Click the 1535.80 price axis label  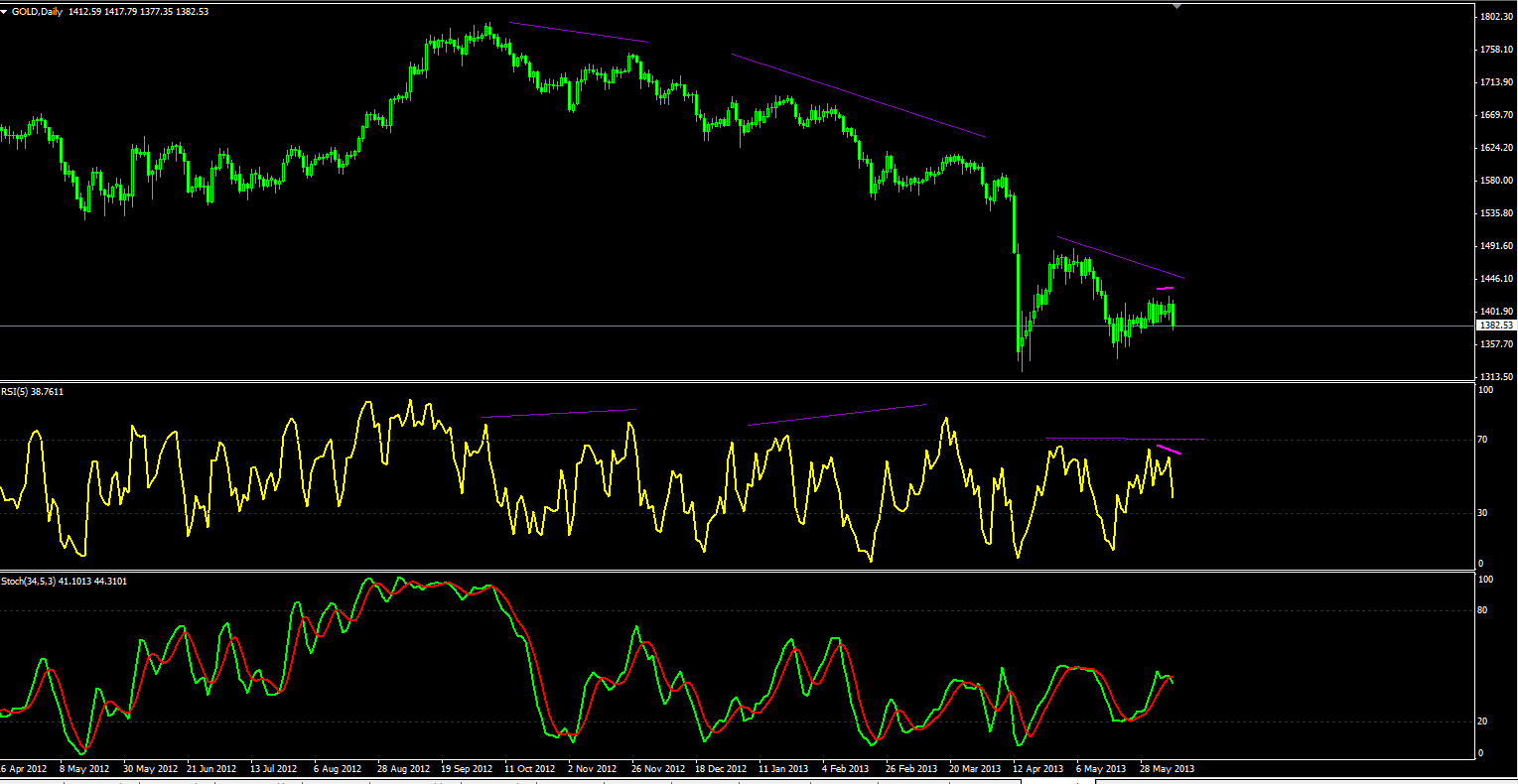pyautogui.click(x=1495, y=213)
